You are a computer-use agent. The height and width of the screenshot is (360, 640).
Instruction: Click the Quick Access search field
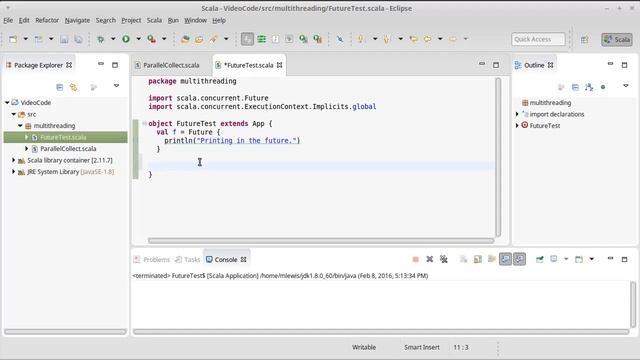point(538,39)
